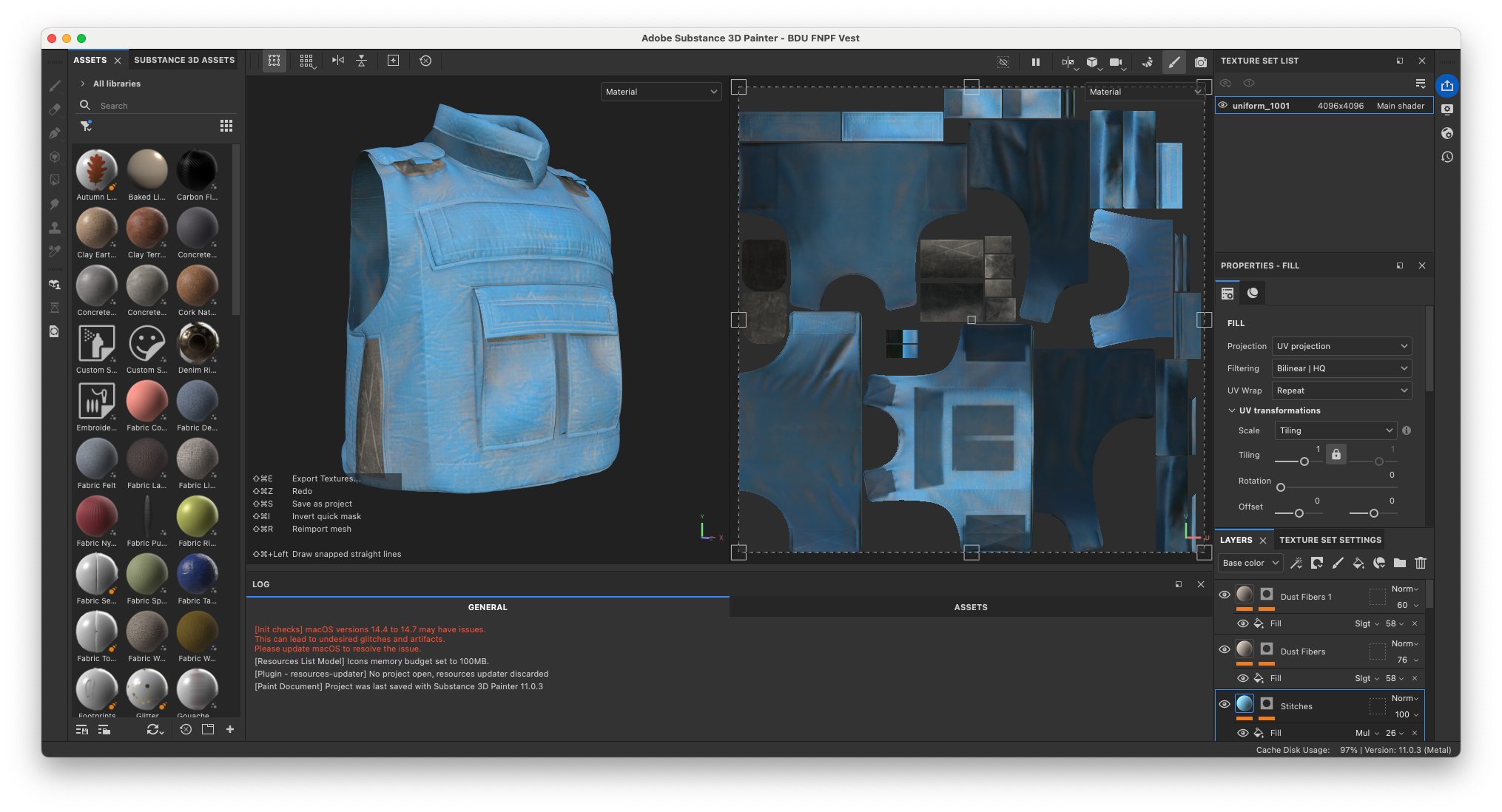Open the UV Wrap dropdown set to Repeat

pyautogui.click(x=1341, y=390)
